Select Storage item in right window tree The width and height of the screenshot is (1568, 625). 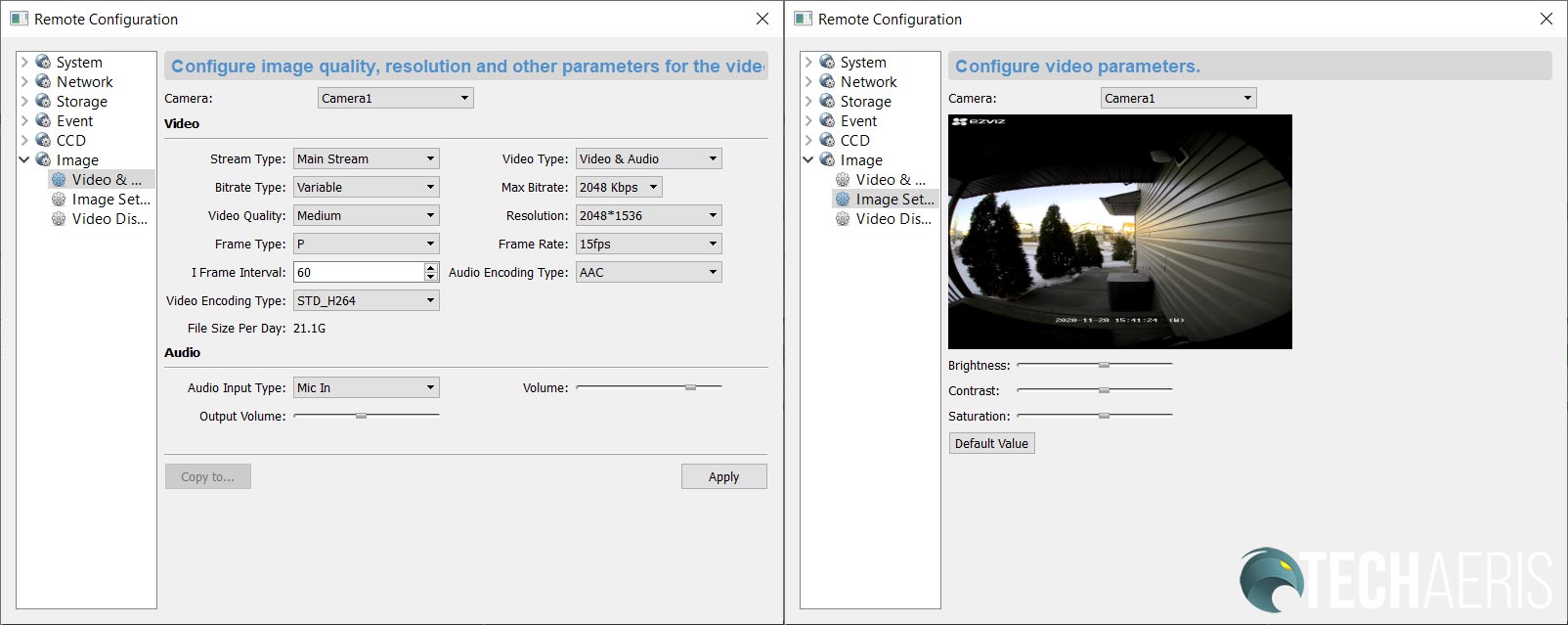865,101
